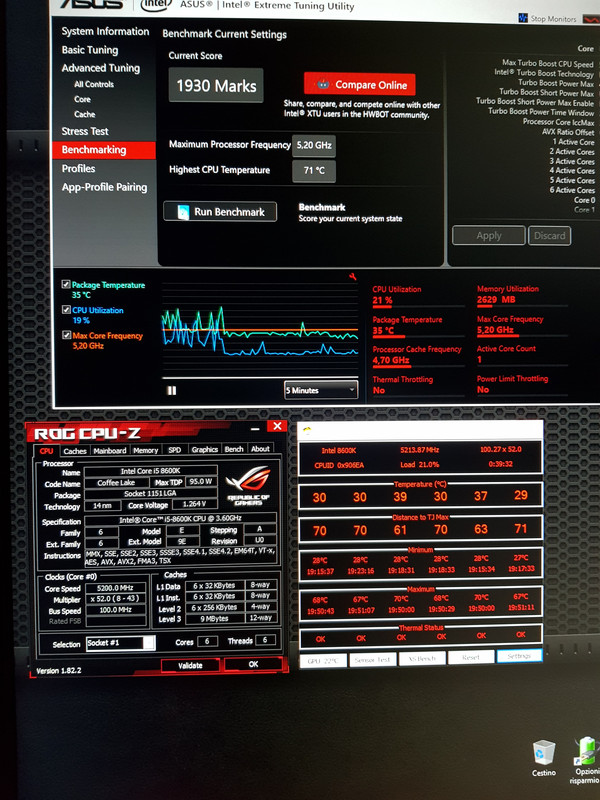The height and width of the screenshot is (800, 600).
Task: Click XS Bench button in Real Temp
Action: pyautogui.click(x=422, y=658)
